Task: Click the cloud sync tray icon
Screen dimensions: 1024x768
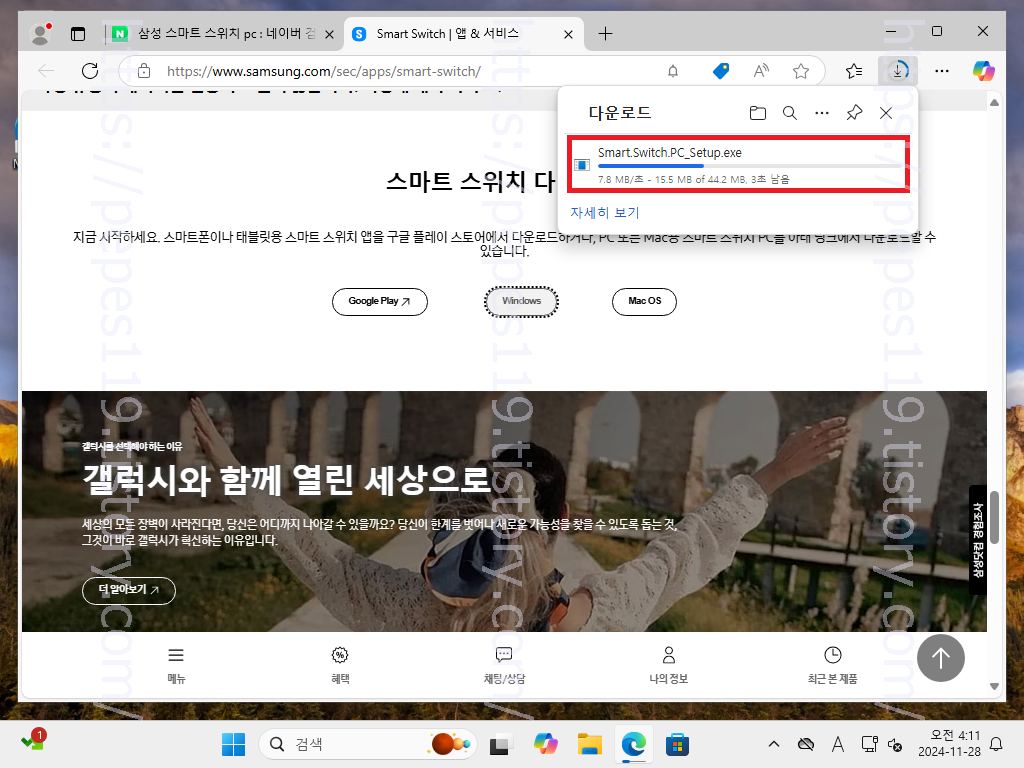Action: click(806, 744)
